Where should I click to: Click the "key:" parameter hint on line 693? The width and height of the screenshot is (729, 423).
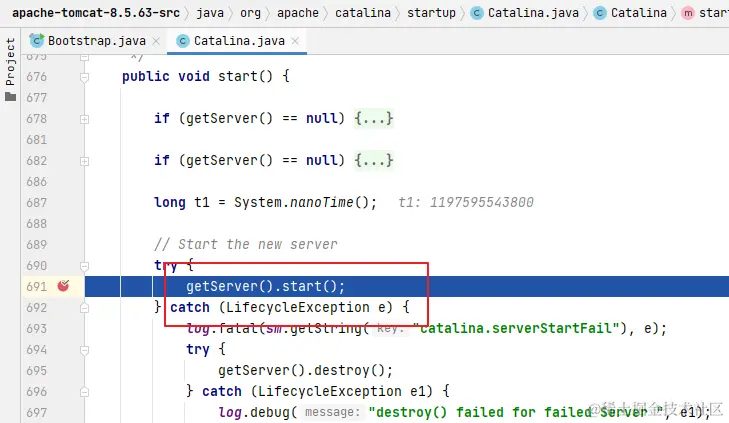391,329
